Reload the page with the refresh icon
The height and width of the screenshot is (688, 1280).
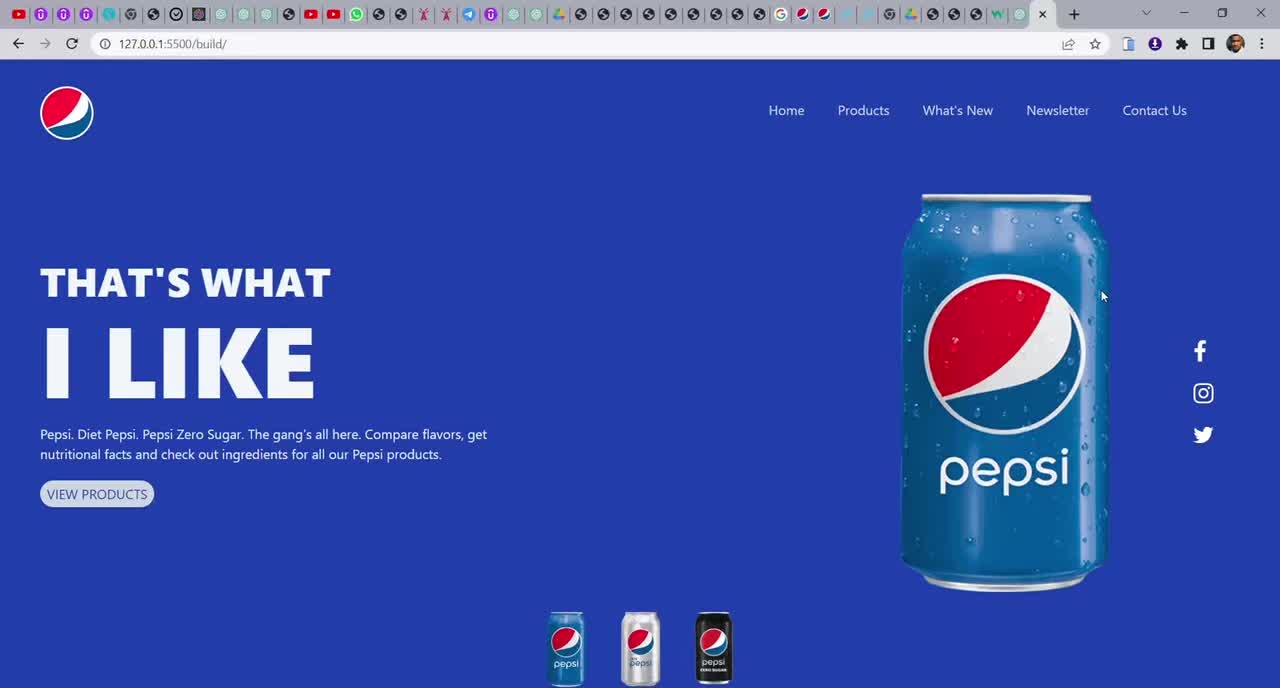coord(72,44)
